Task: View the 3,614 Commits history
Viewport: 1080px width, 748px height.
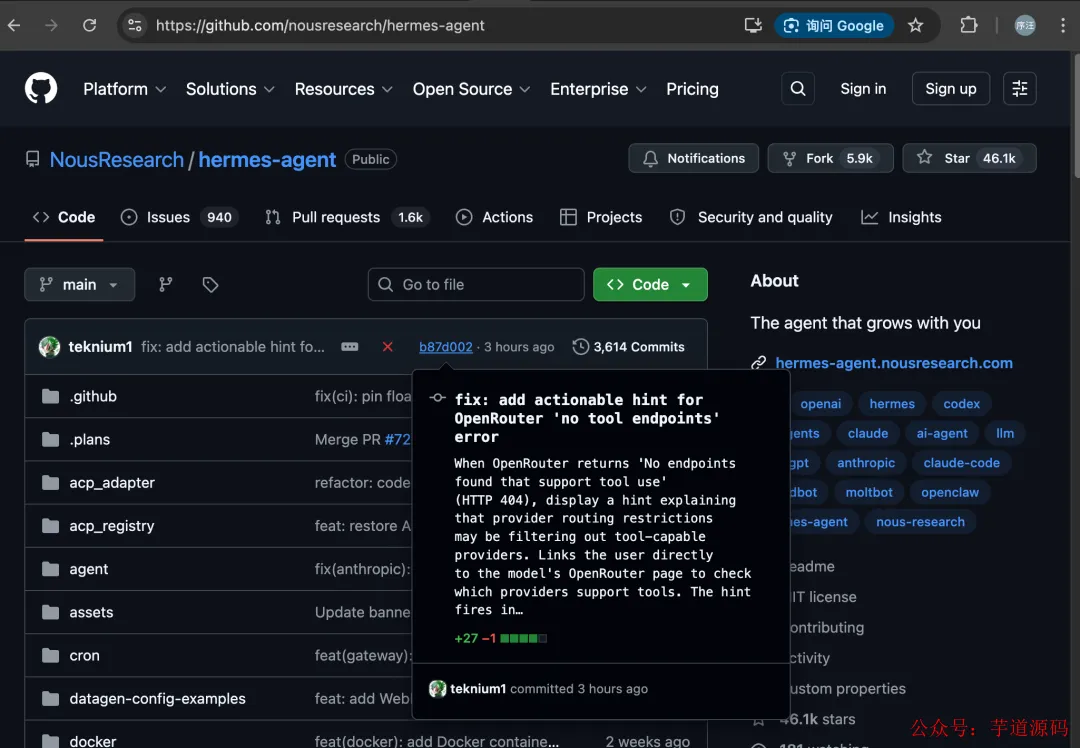Action: click(629, 347)
